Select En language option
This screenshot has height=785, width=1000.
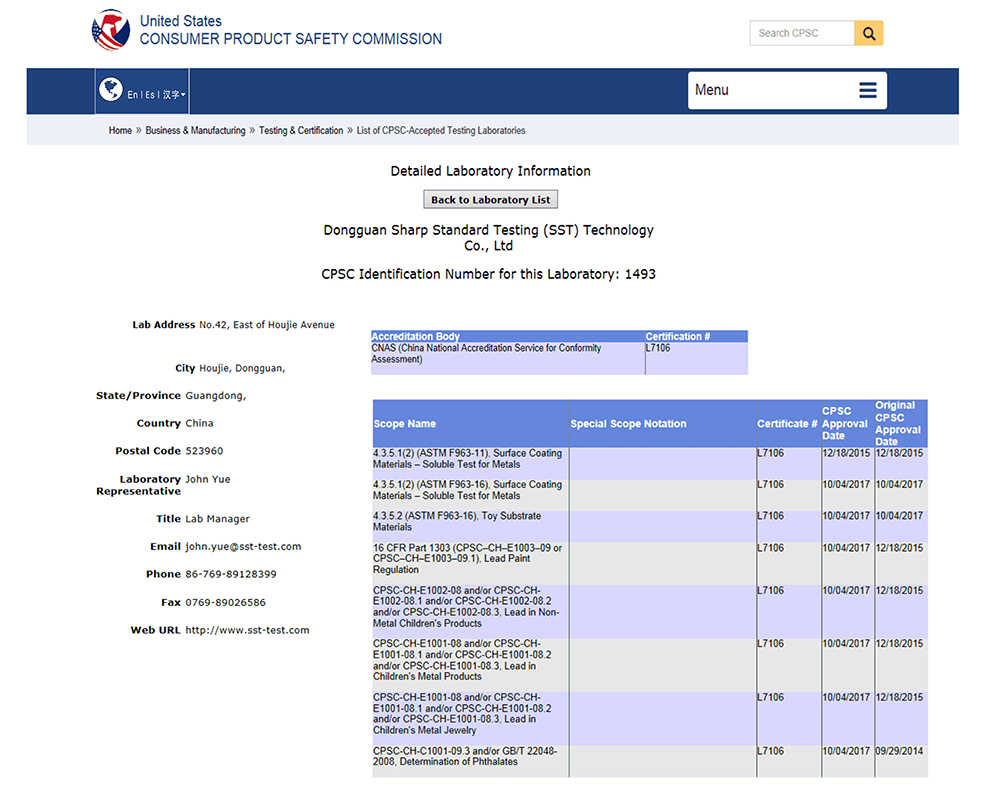coord(132,94)
